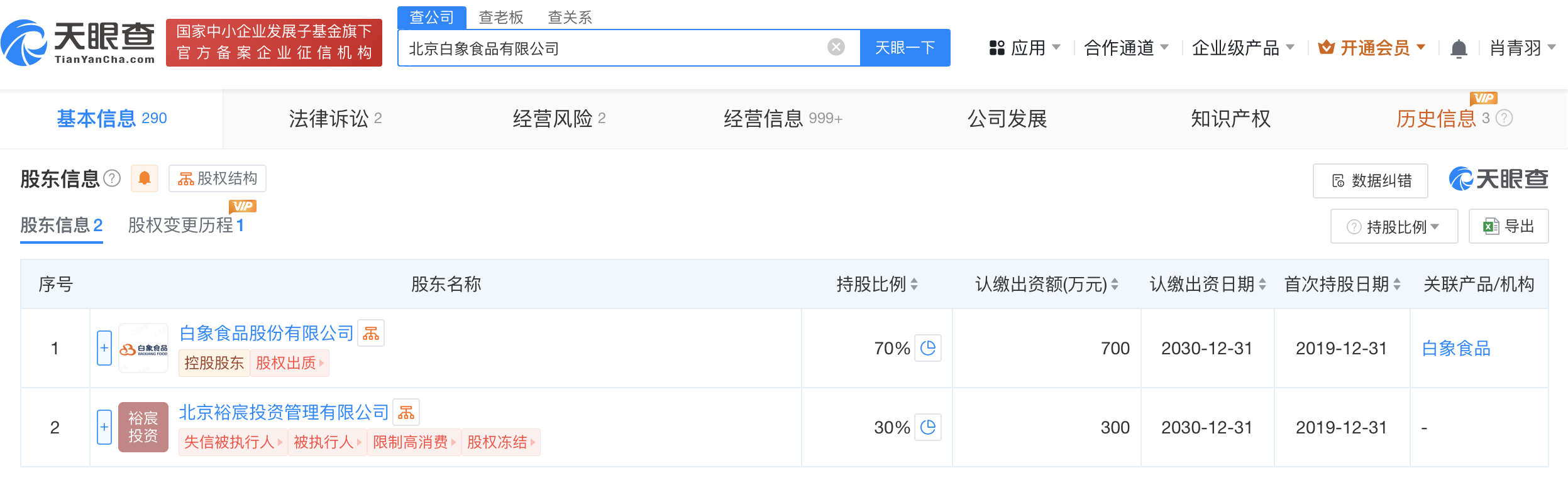The height and width of the screenshot is (490, 1568).
Task: Open equity chart icon for 白象食品股份有限公司
Action: pos(371,333)
